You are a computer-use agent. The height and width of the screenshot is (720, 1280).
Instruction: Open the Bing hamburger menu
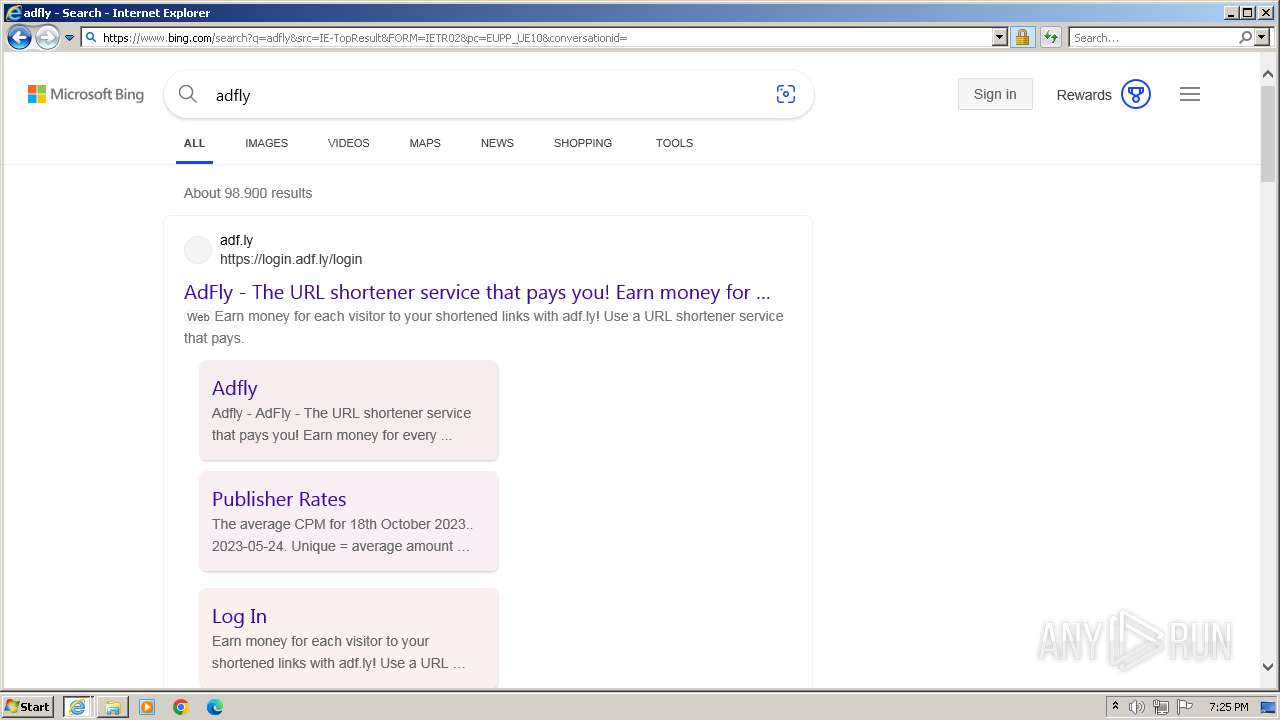(x=1190, y=94)
